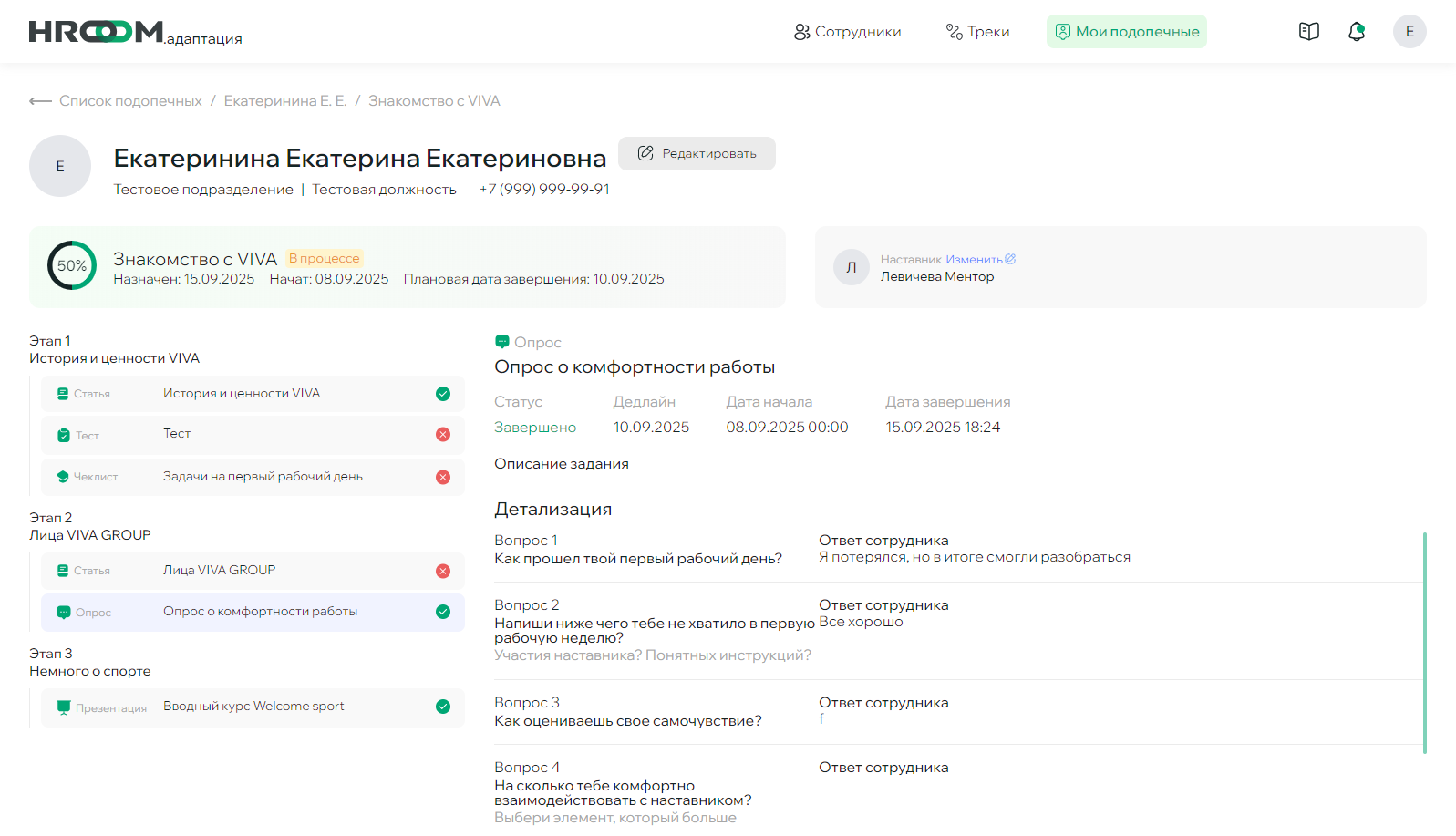1456x836 pixels.
Task: Click green checkmark for История и ценности VIVA
Action: (443, 394)
